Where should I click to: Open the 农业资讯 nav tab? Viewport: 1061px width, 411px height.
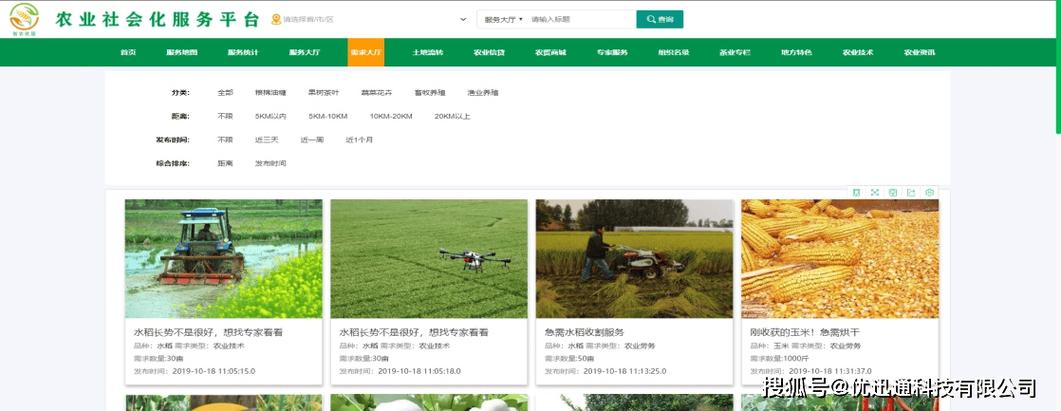click(x=919, y=52)
